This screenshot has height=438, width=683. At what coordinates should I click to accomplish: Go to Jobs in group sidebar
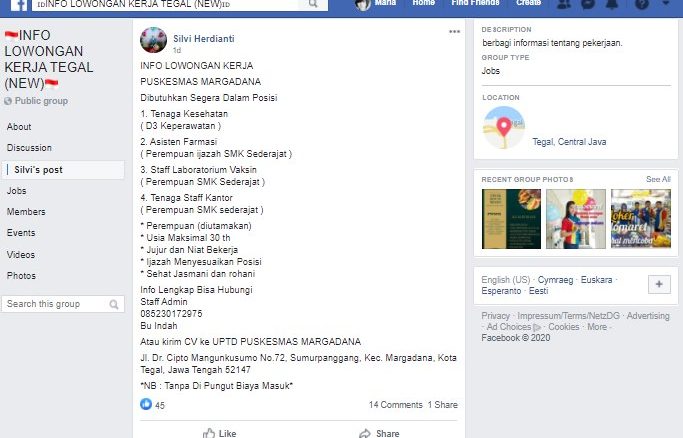click(x=17, y=191)
